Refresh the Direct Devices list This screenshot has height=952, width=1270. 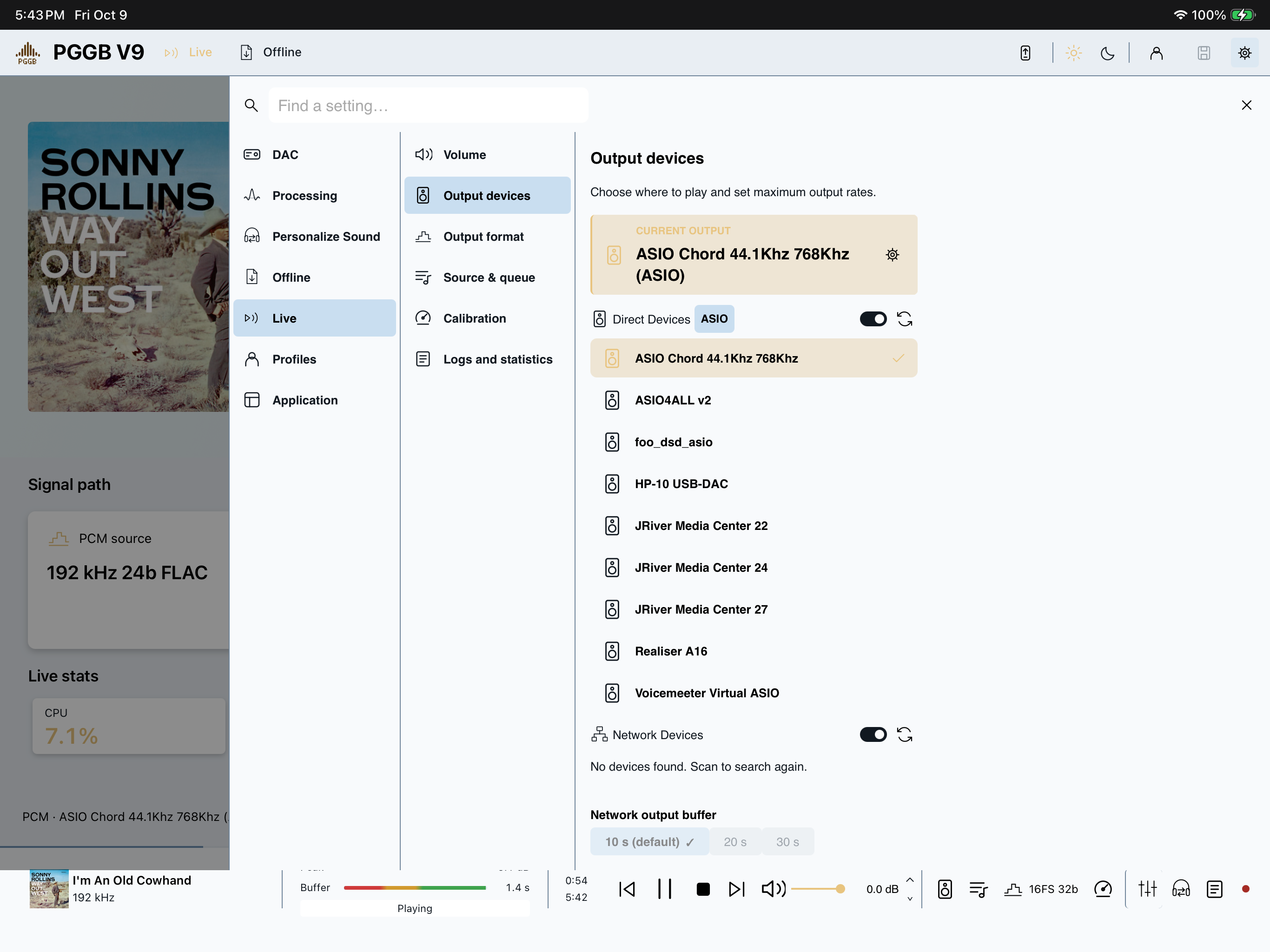tap(905, 319)
